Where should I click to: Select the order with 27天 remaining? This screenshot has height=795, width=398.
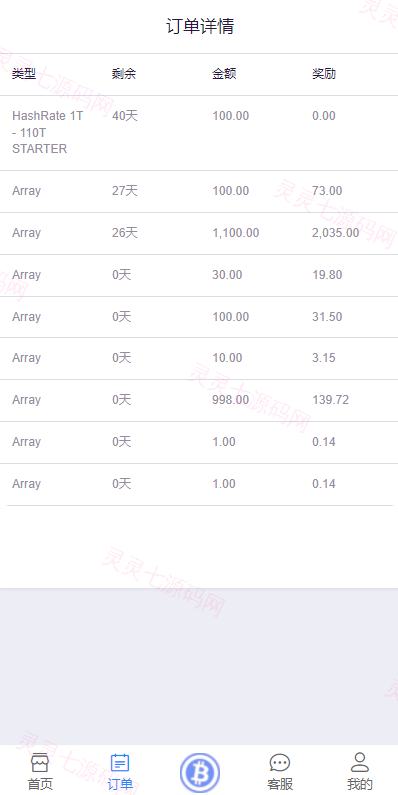(x=199, y=191)
